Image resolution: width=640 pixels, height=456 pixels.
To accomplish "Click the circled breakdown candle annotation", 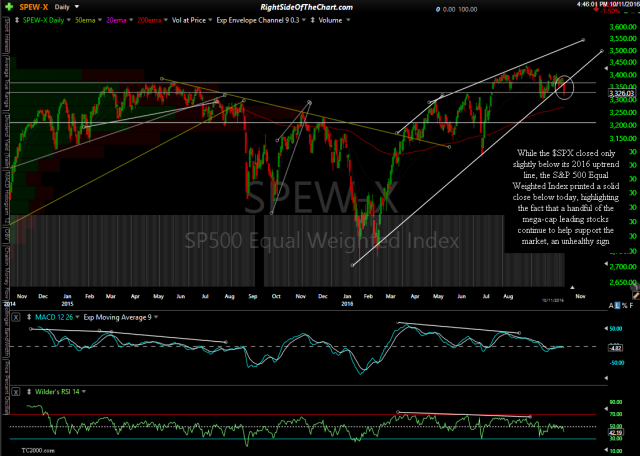I will 564,87.
